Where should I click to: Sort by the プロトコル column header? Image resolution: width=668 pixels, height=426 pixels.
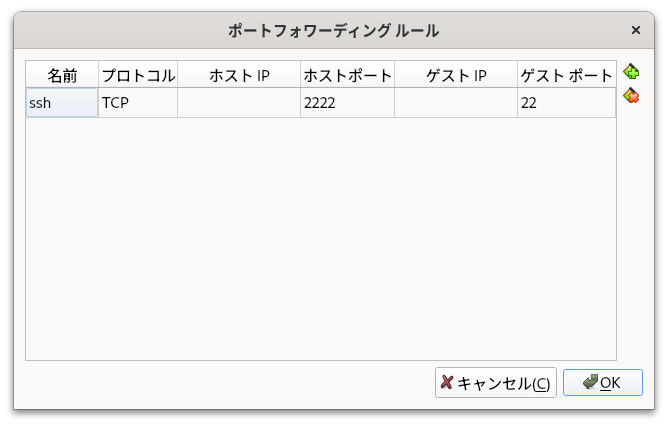click(x=138, y=75)
